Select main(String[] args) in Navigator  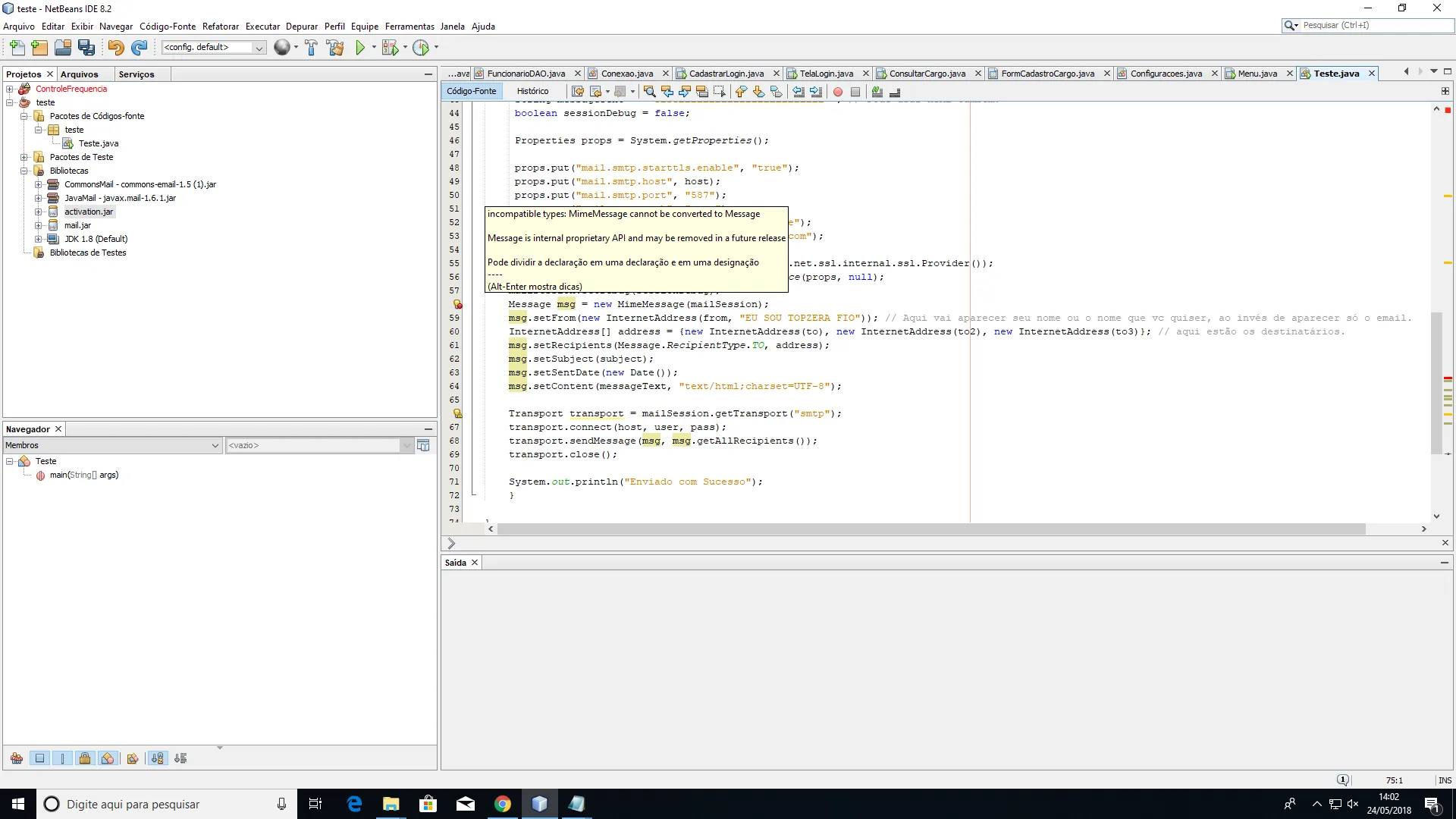coord(84,475)
